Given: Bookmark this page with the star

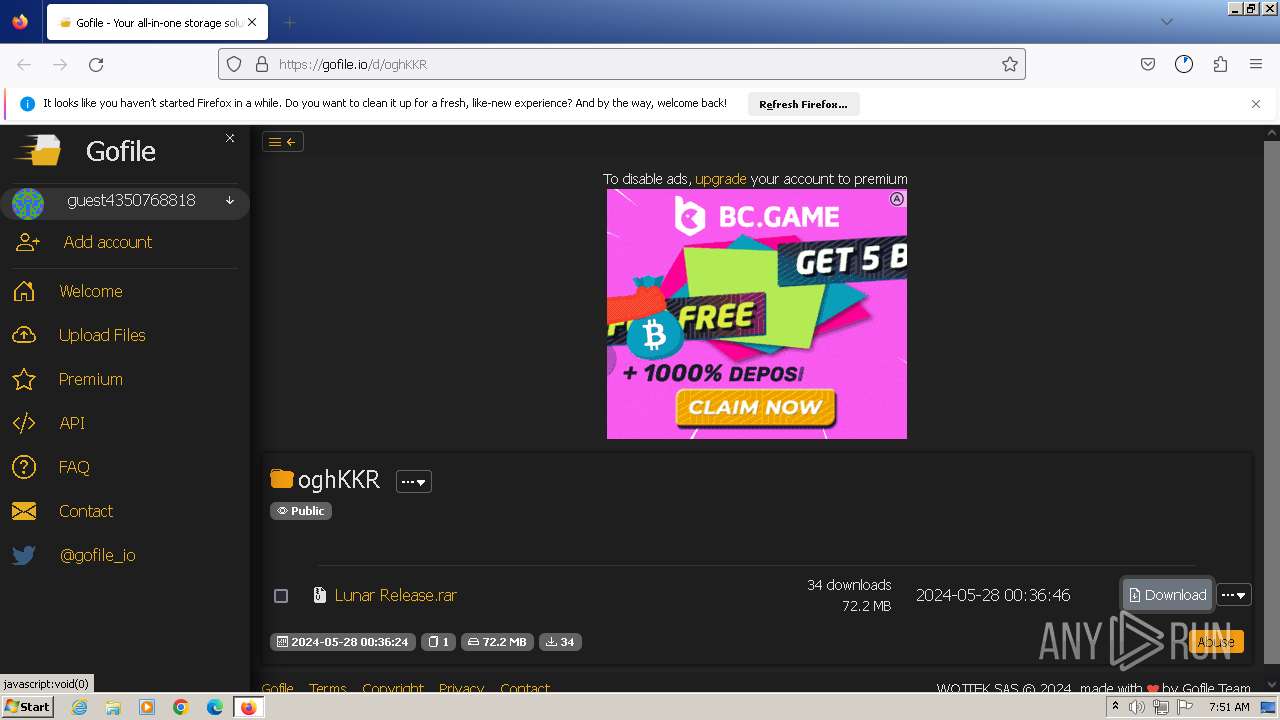Looking at the screenshot, I should [x=1010, y=64].
